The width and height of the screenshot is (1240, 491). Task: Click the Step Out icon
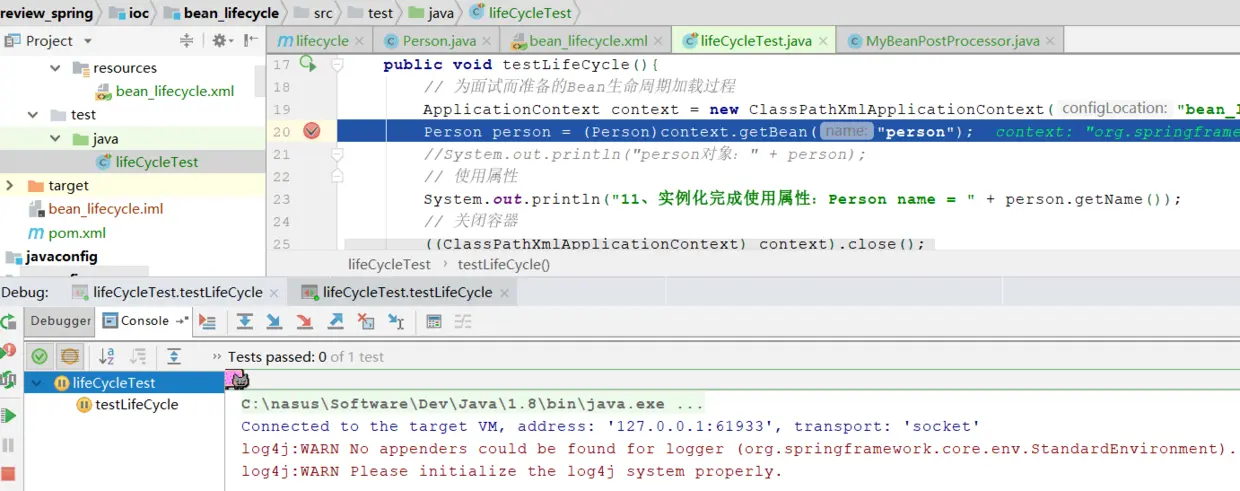[x=336, y=321]
